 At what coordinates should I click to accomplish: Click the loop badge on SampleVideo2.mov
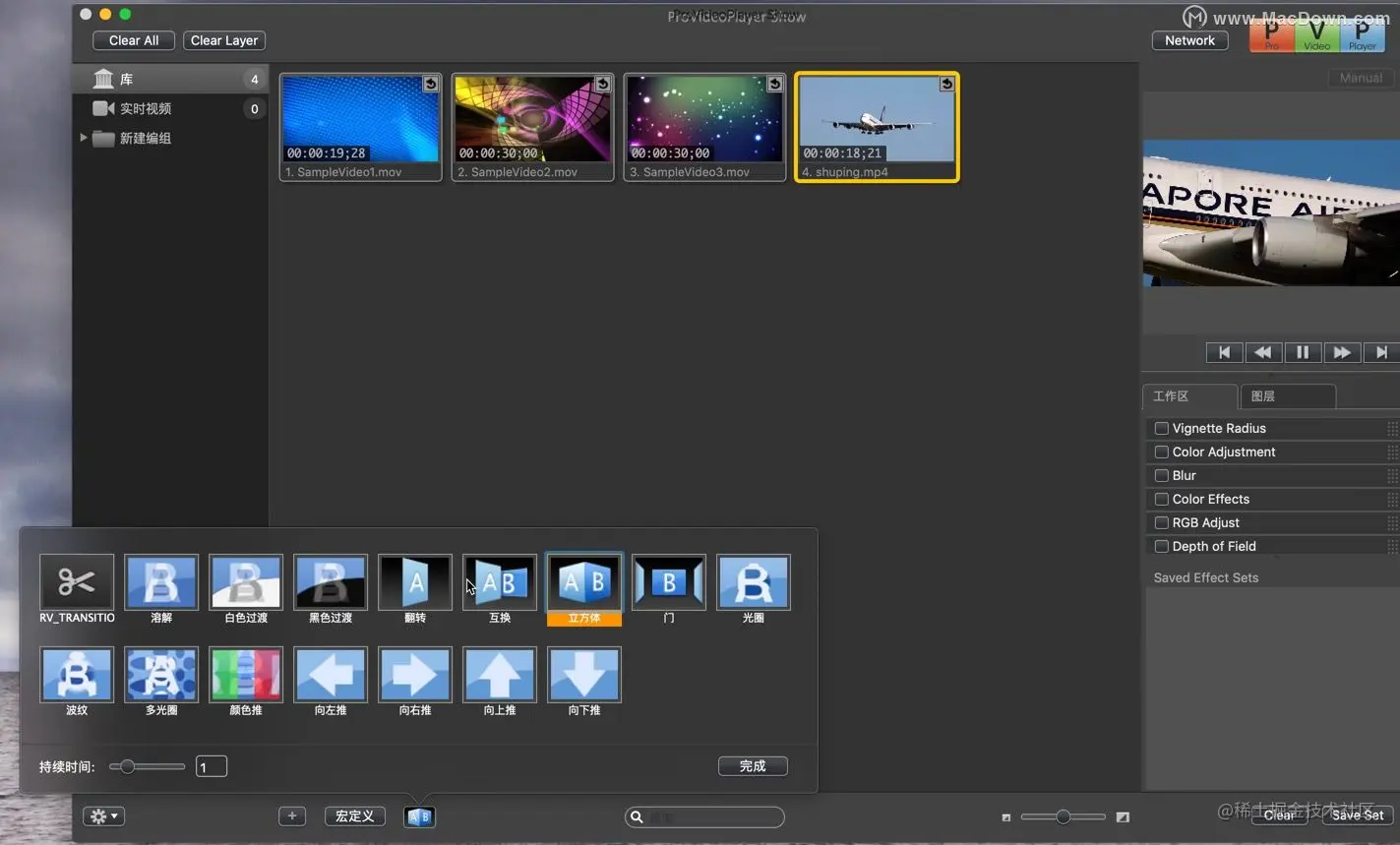(x=603, y=84)
